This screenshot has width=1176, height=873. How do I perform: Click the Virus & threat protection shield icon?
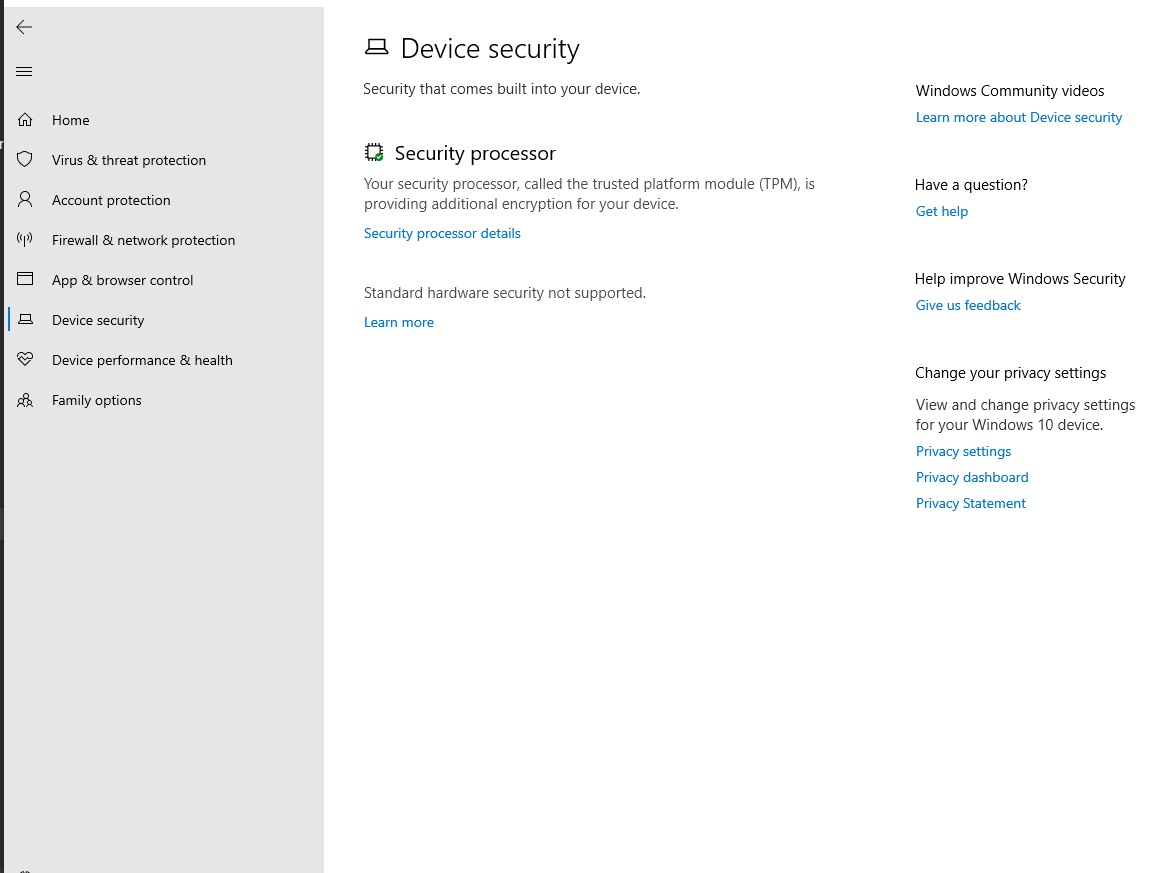pos(25,160)
